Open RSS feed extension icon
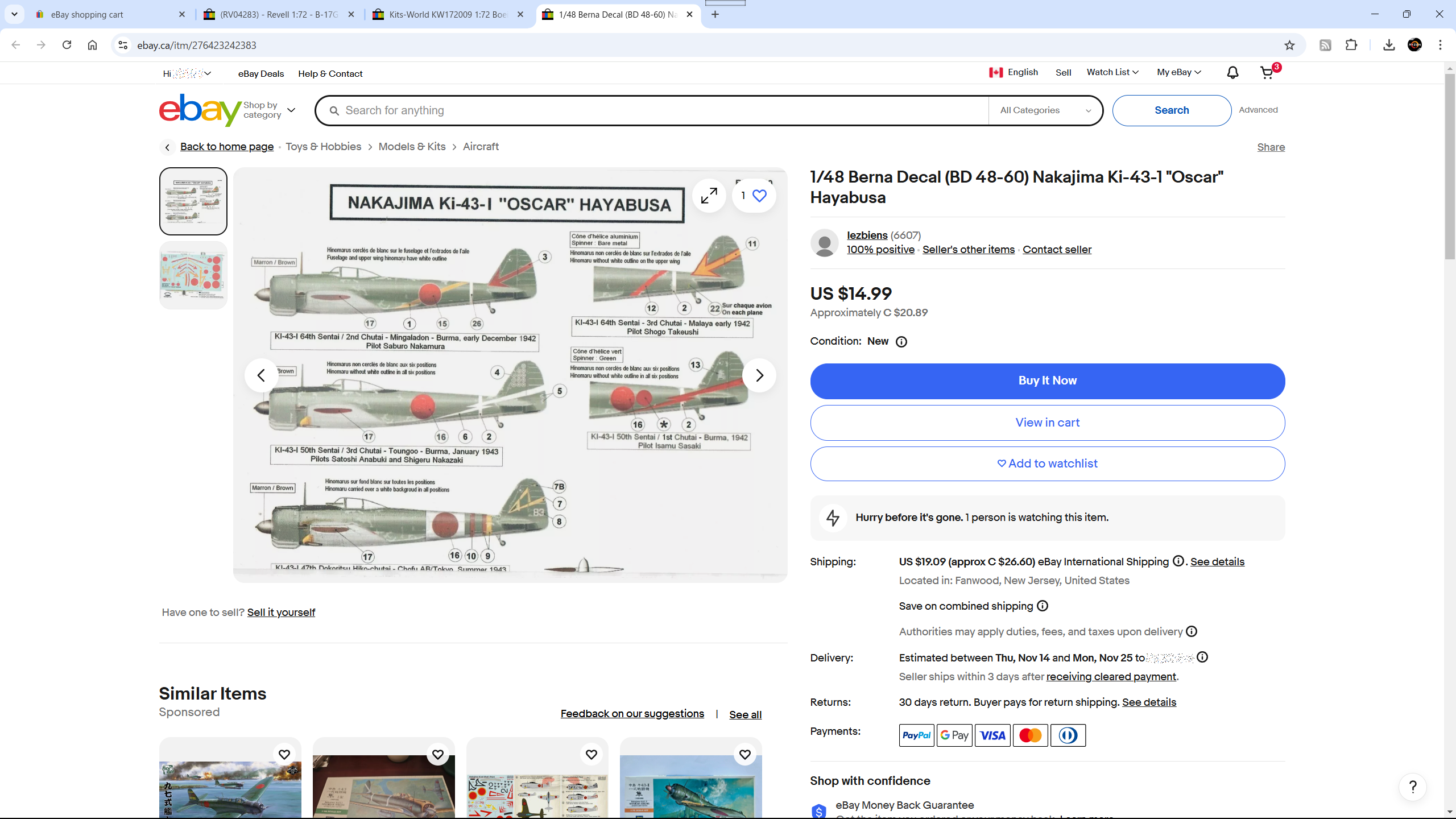This screenshot has height=819, width=1456. point(1325,45)
